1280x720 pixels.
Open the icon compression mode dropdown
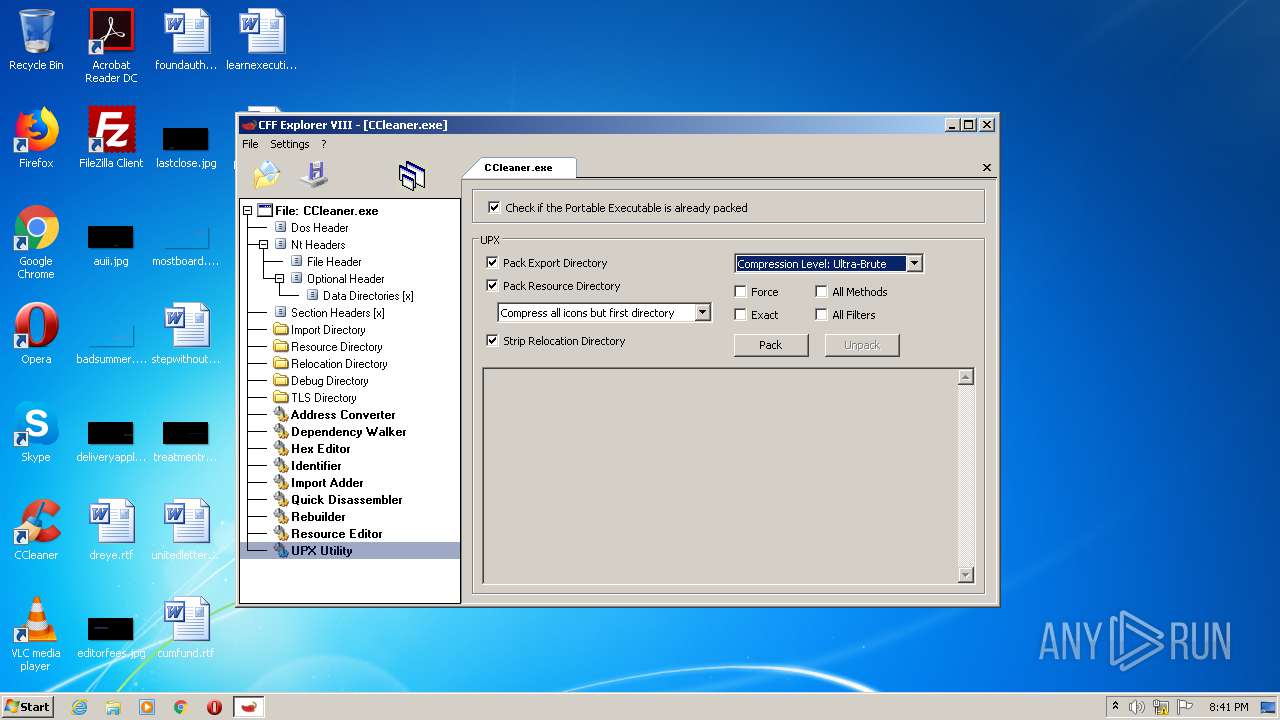pyautogui.click(x=702, y=313)
